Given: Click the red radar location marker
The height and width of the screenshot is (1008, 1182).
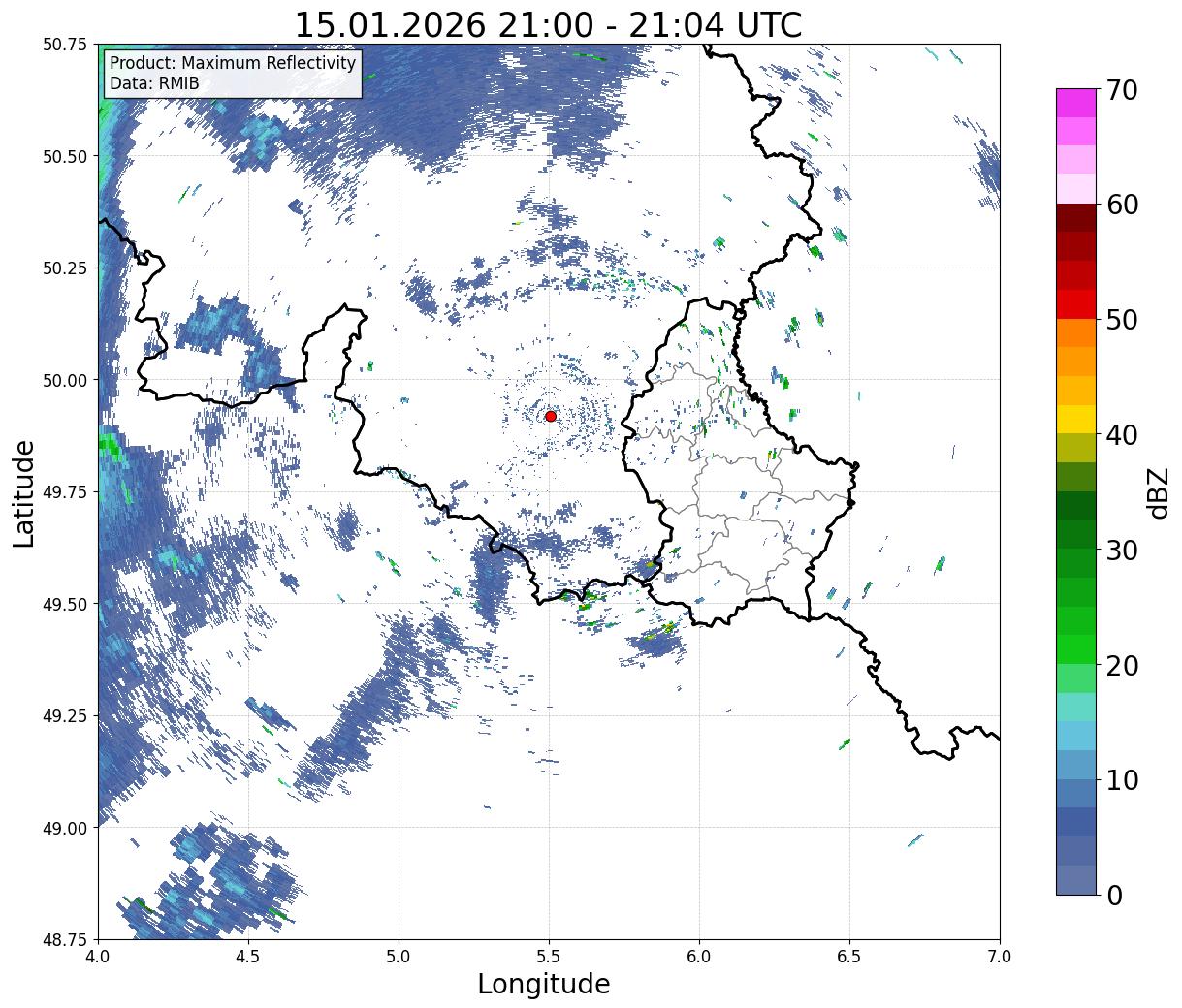Looking at the screenshot, I should [x=551, y=416].
